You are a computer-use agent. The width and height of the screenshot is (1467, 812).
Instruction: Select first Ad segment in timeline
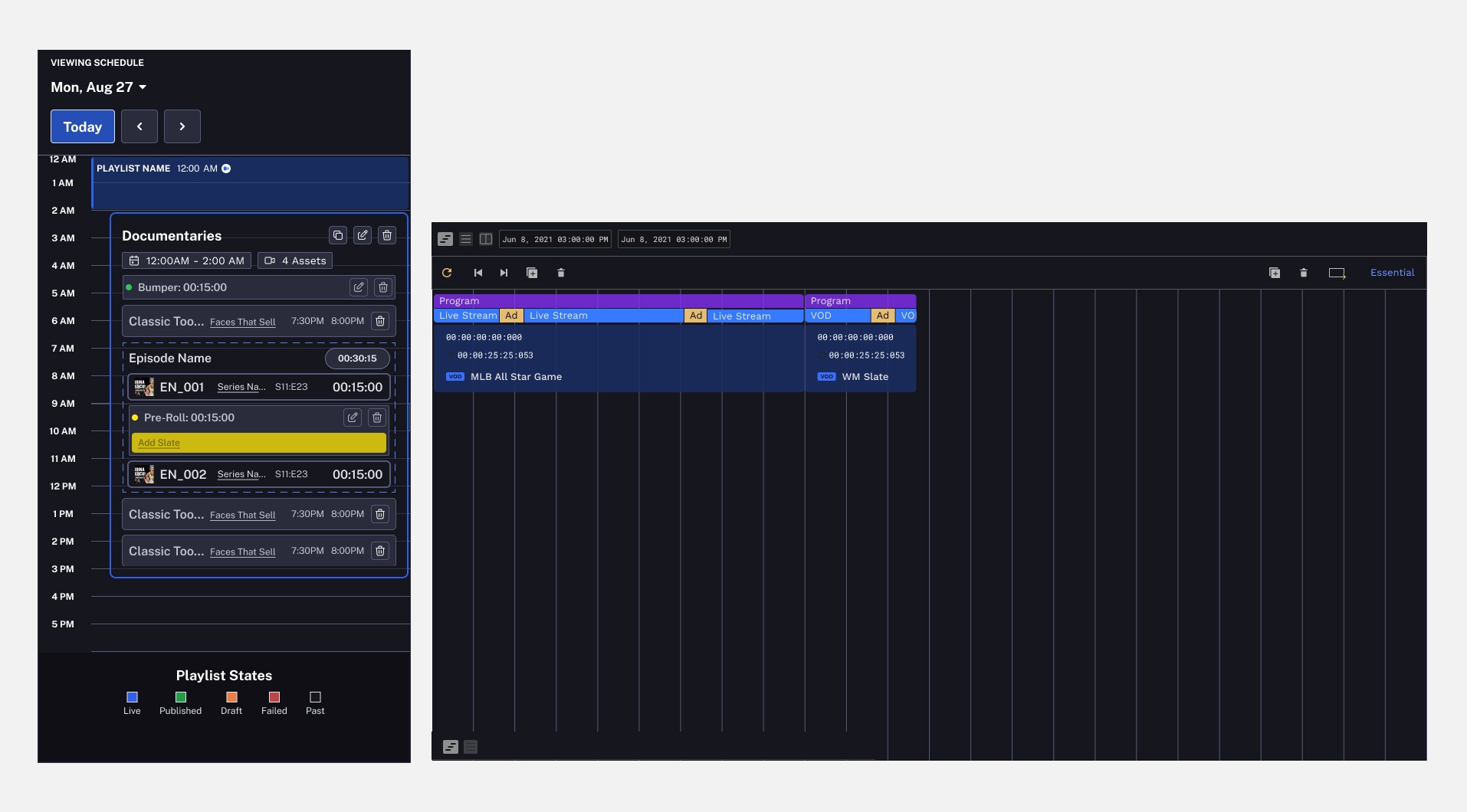[x=511, y=316]
